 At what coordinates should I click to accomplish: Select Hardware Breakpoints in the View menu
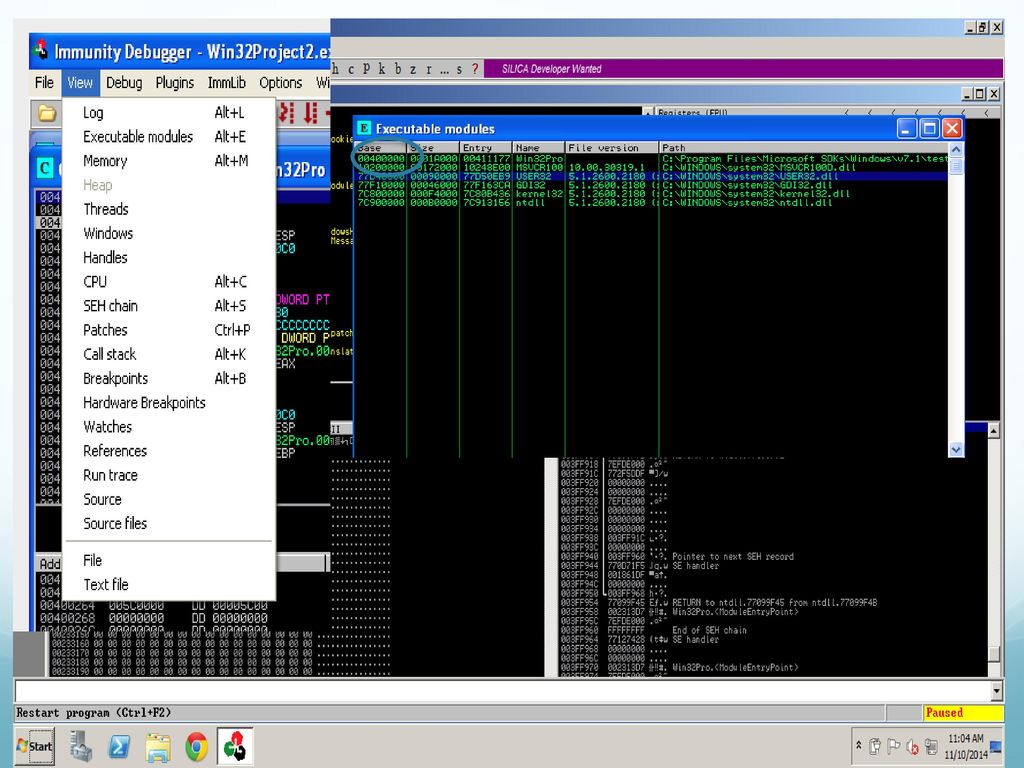pos(168,402)
